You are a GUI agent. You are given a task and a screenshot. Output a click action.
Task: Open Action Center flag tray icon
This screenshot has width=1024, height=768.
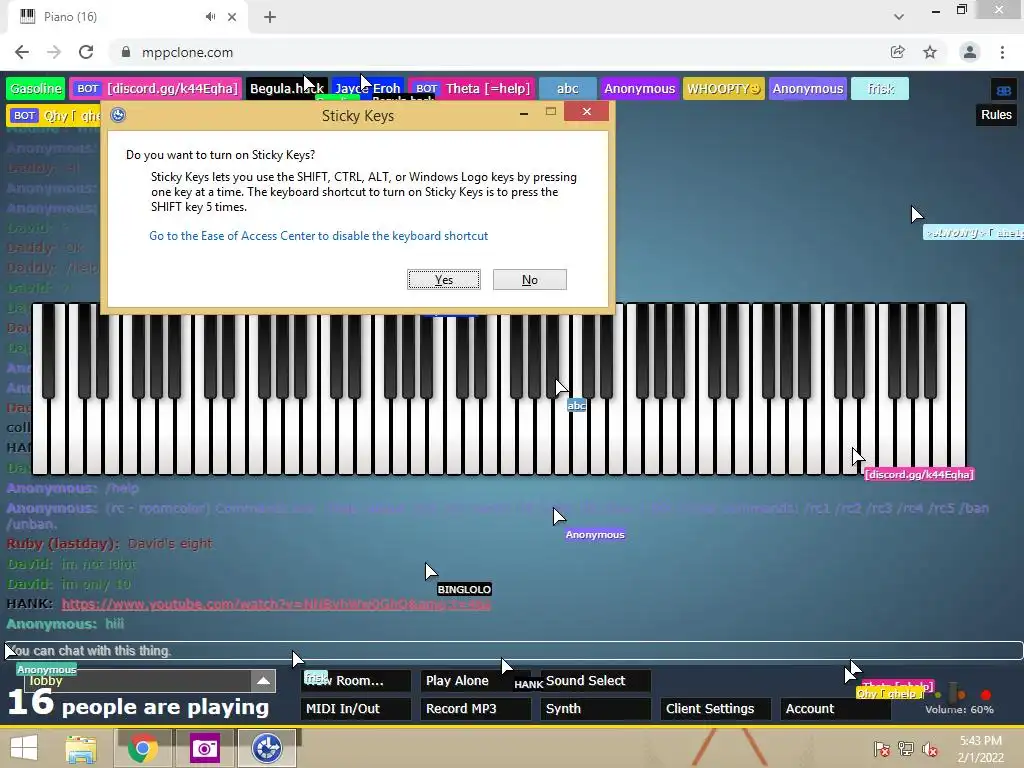(881, 749)
